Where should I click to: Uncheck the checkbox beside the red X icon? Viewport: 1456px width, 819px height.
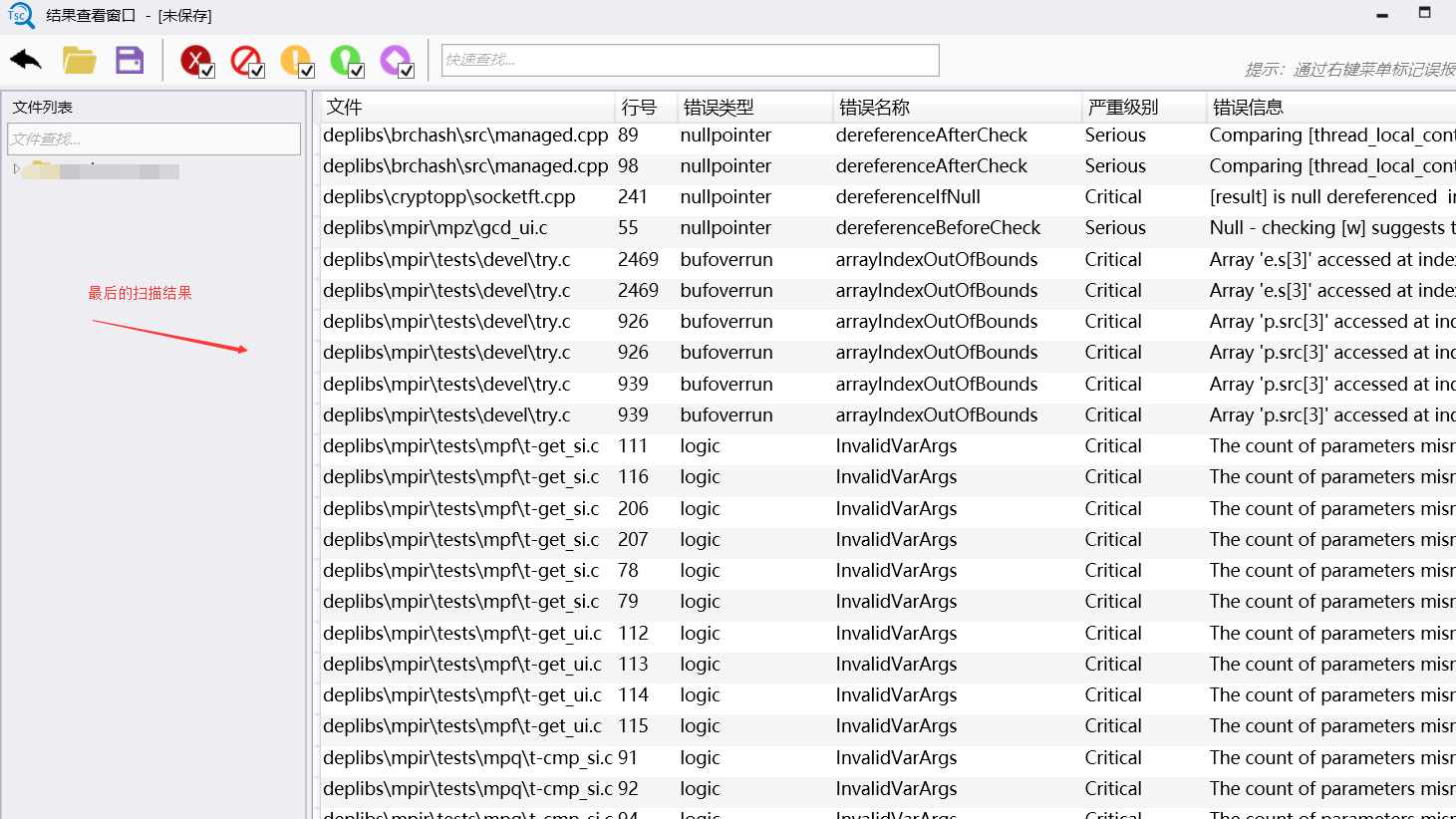pos(206,70)
